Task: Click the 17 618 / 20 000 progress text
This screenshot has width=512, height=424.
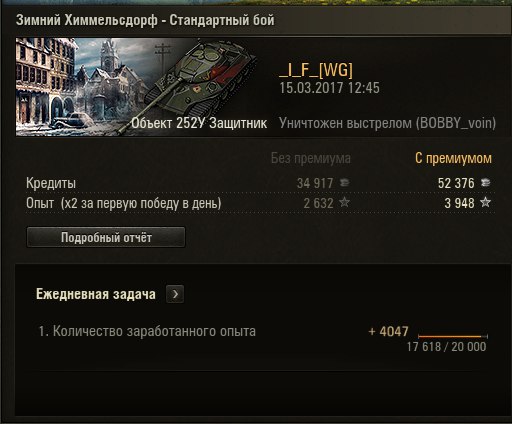Action: 446,347
